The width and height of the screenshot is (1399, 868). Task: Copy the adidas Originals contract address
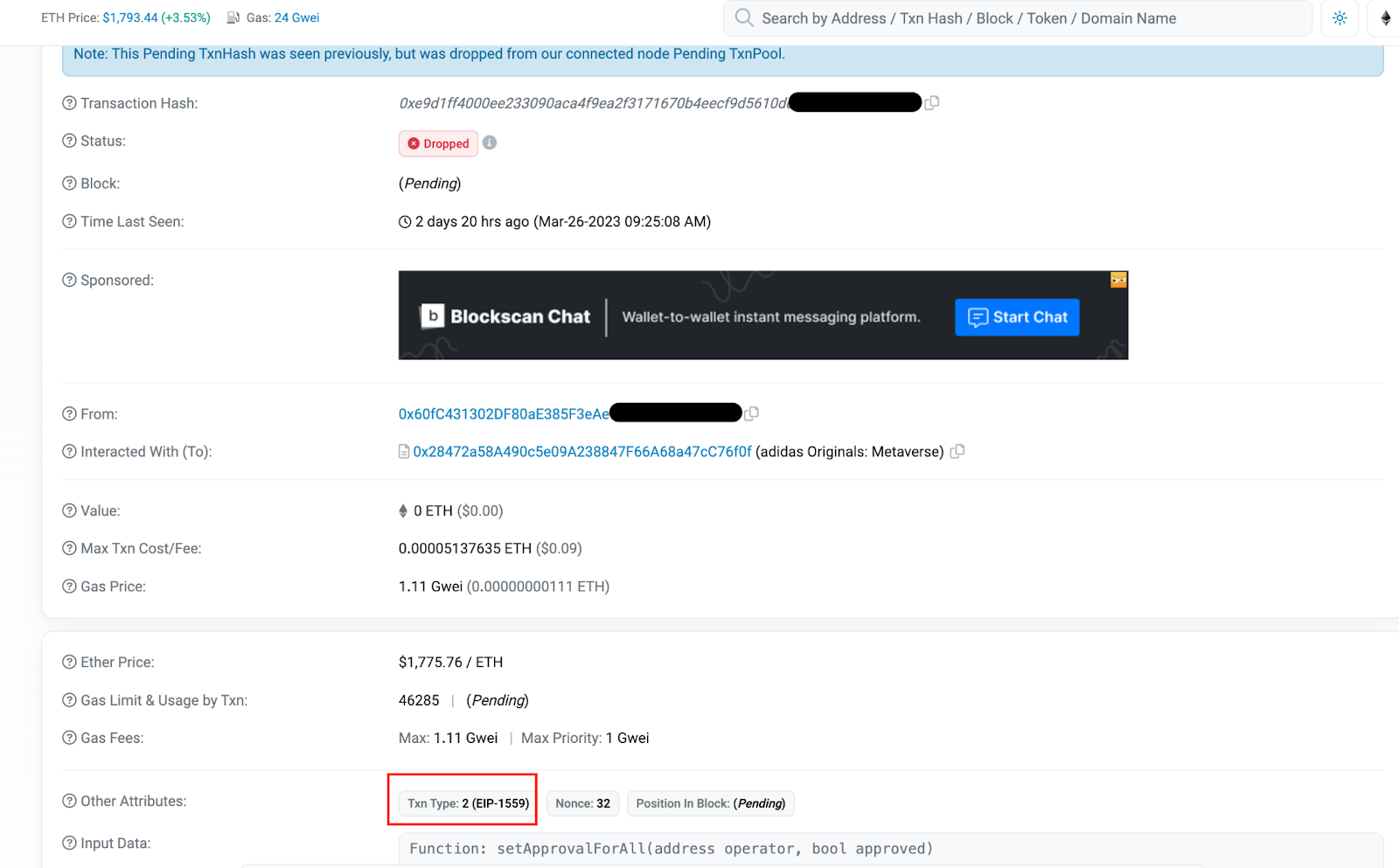click(957, 452)
